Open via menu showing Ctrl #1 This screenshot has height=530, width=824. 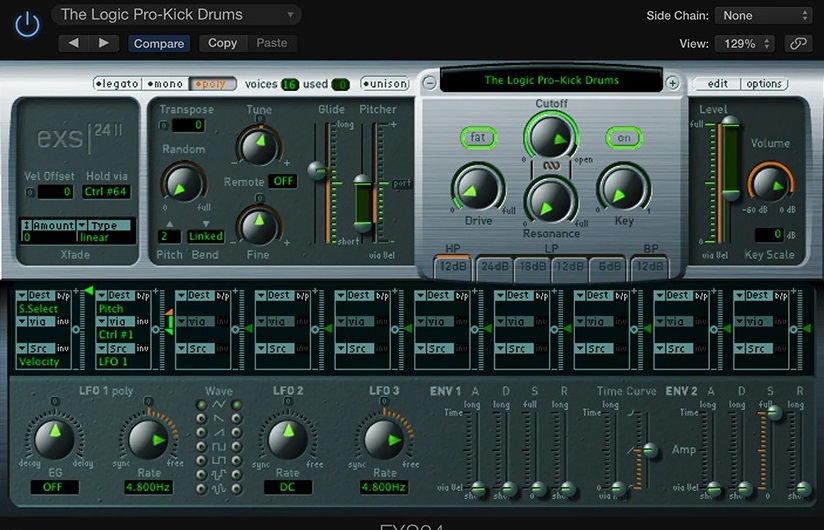click(116, 321)
